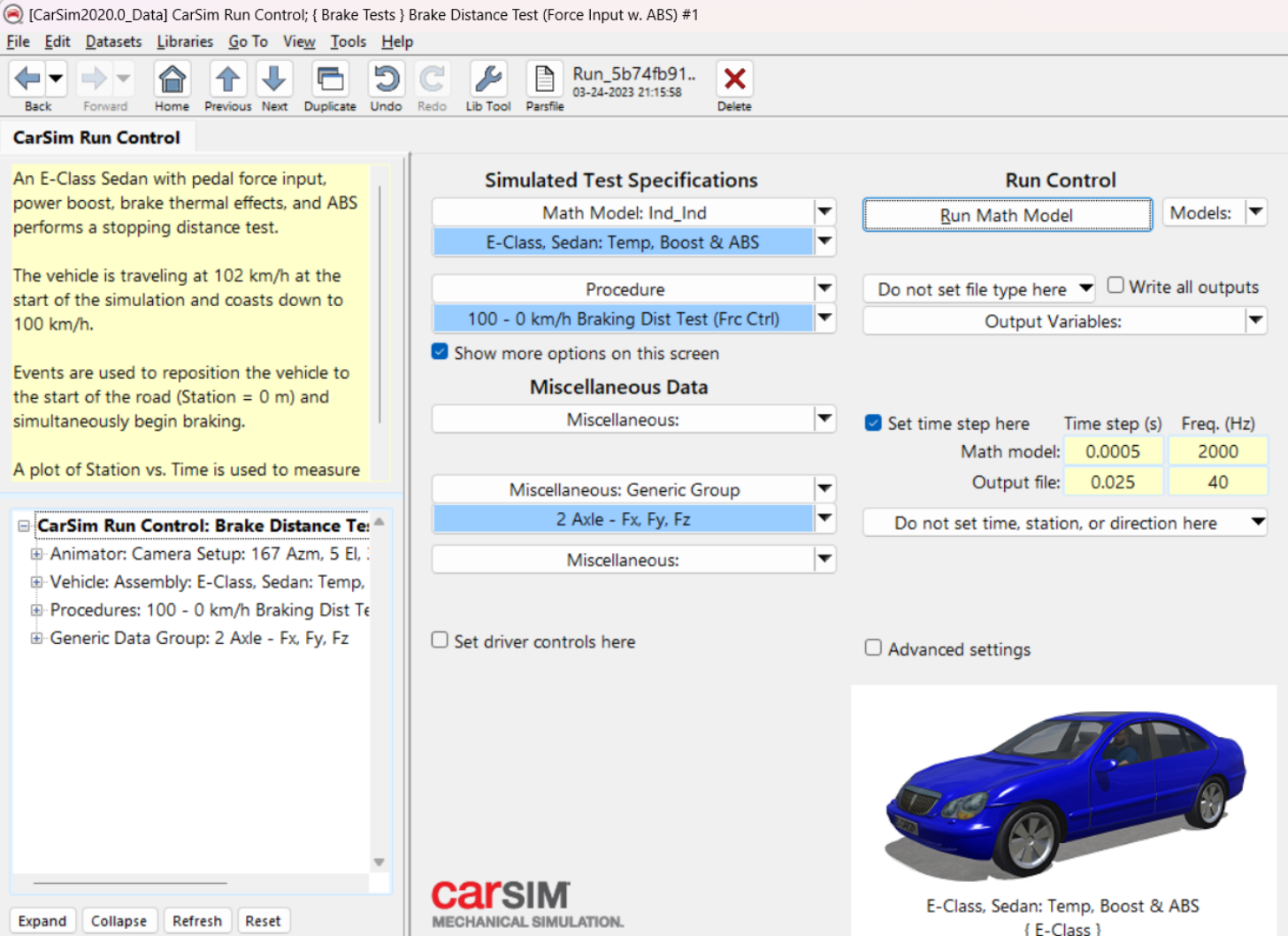Open Miscellaneous: Generic Group dropdown

(824, 489)
